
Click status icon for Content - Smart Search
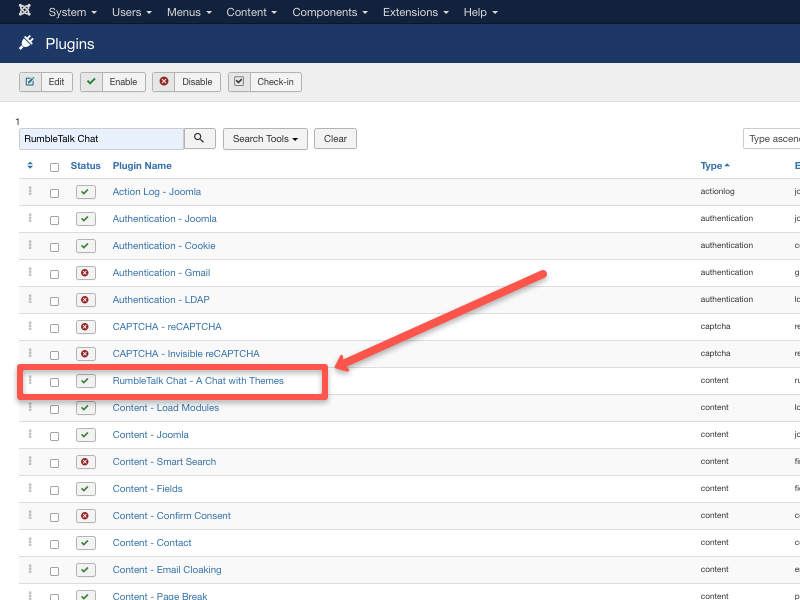85,462
